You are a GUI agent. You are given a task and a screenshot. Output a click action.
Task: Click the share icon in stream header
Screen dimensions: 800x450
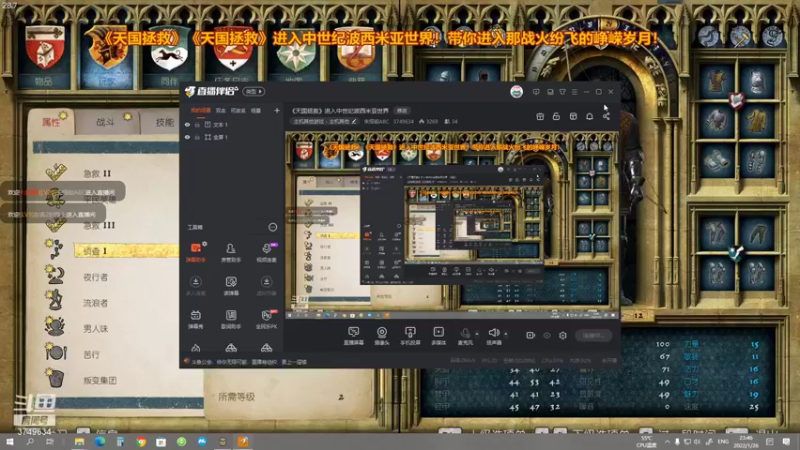(x=606, y=116)
